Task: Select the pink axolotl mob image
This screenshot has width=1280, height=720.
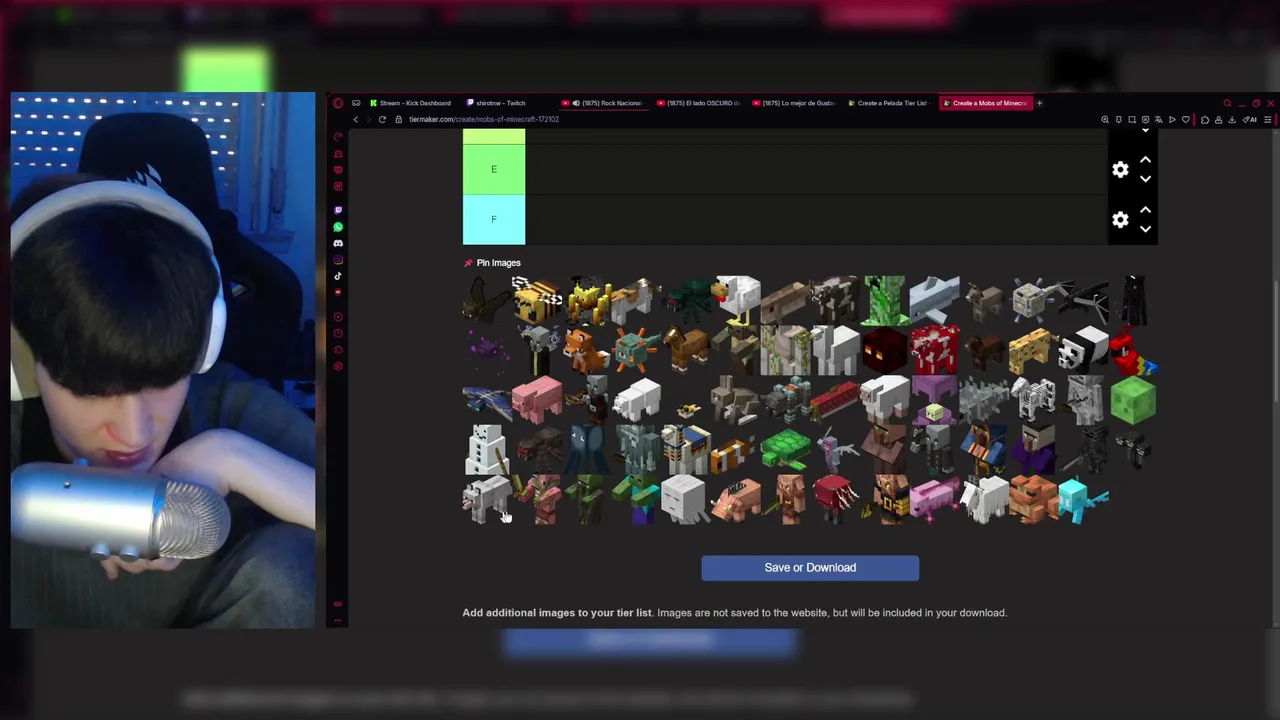Action: [x=935, y=500]
